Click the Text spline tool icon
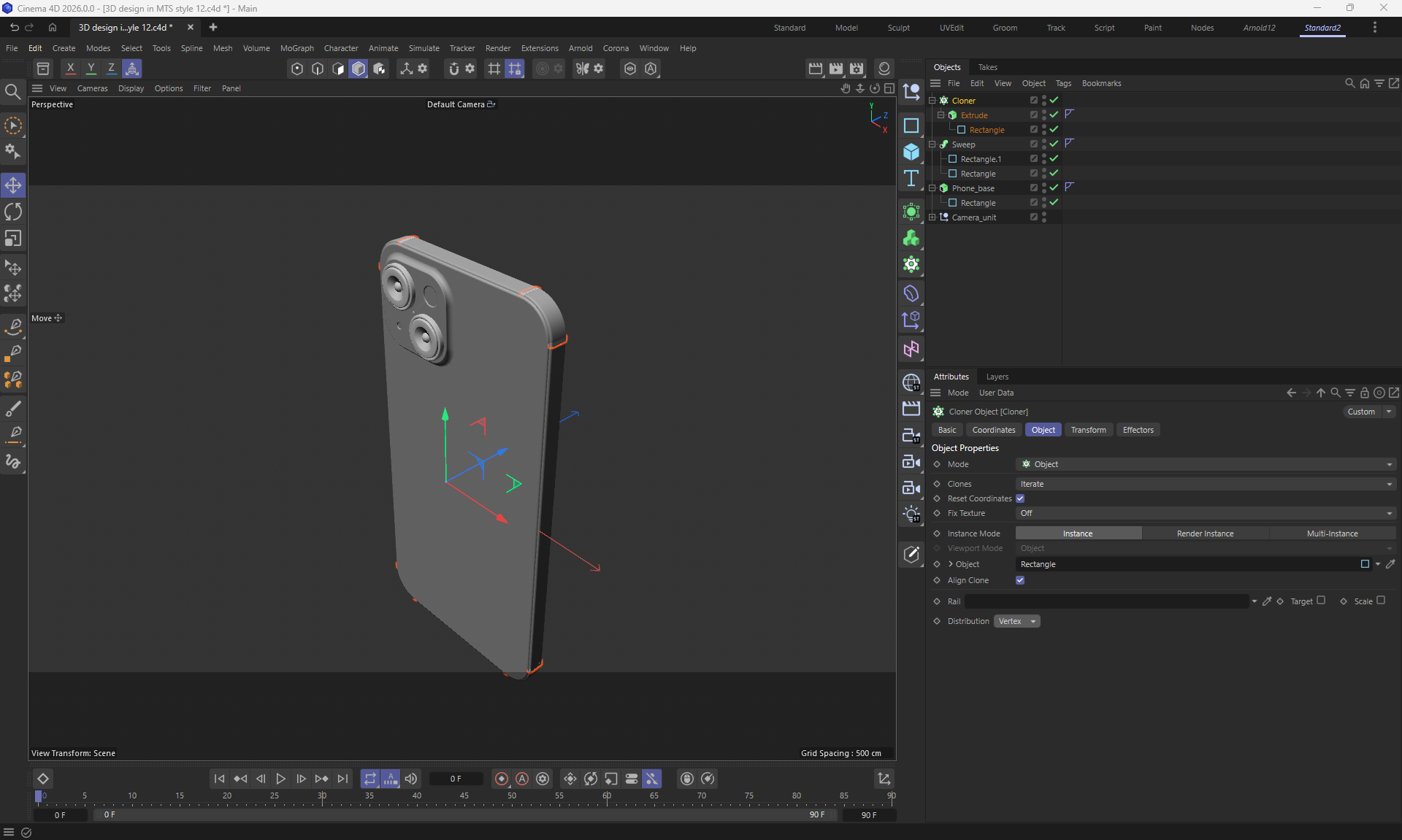 [911, 178]
